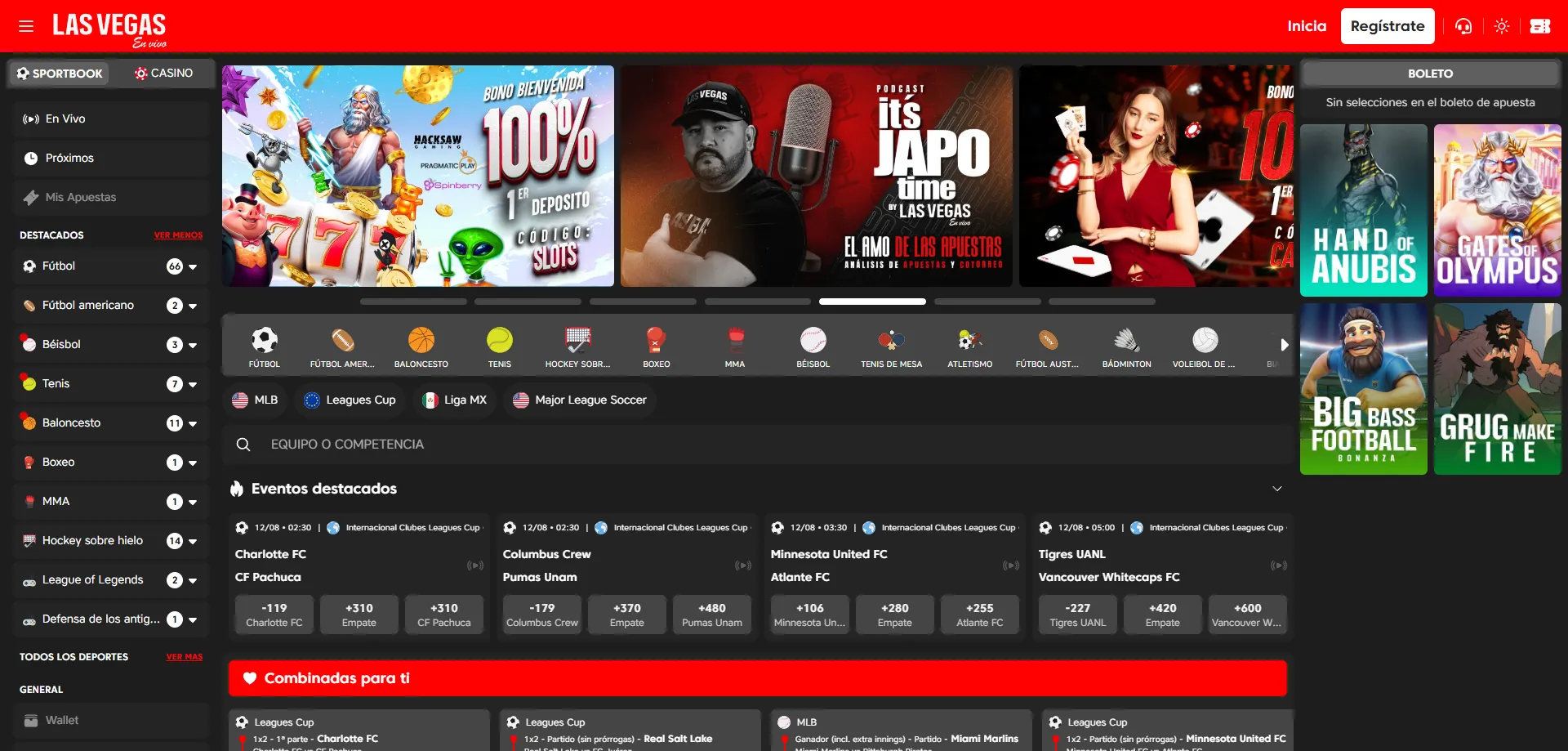Bet -119 on Charlotte FC
1568x751 pixels.
[274, 615]
